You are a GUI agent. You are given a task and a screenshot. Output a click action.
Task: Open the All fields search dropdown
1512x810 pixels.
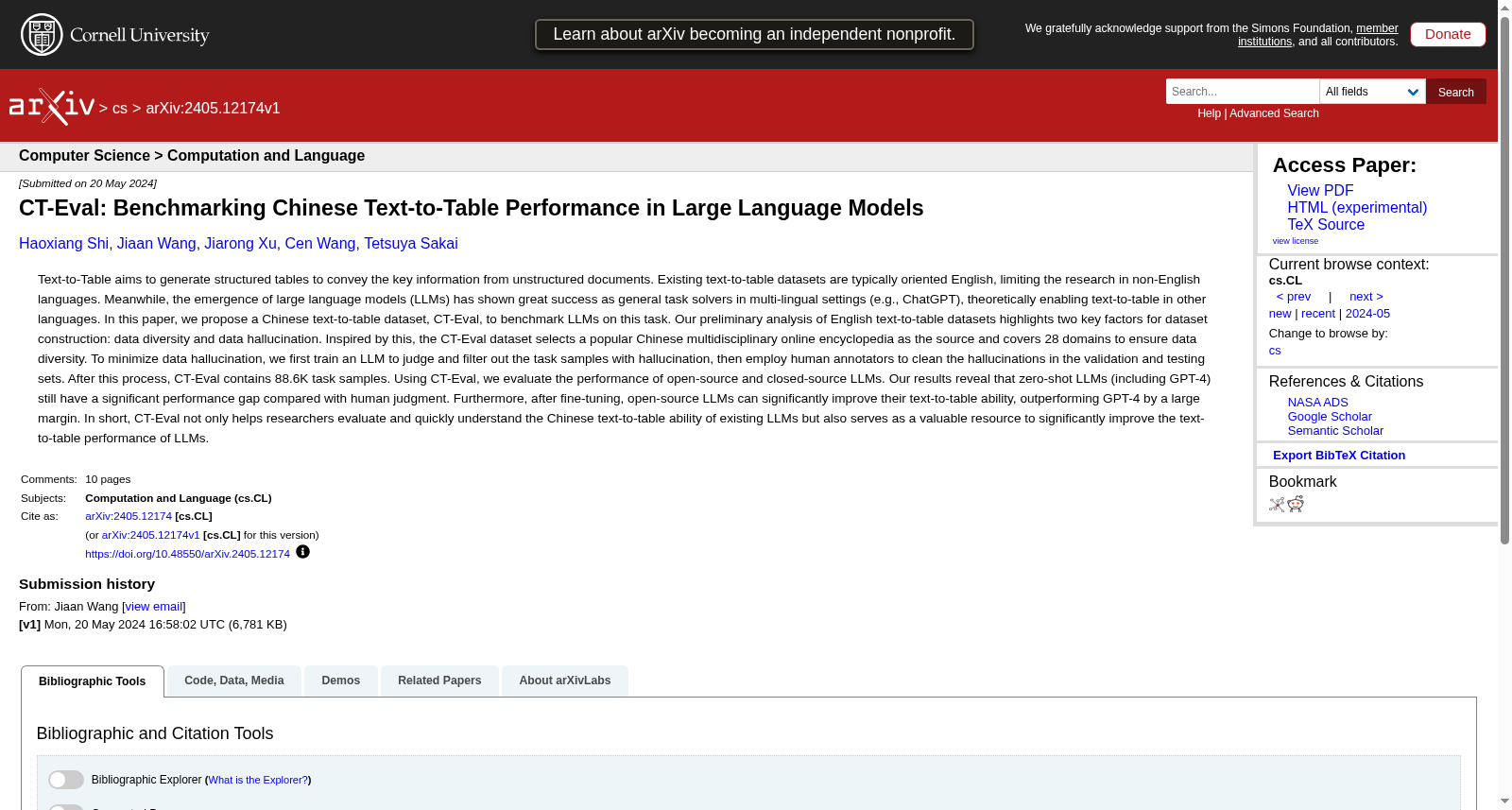[x=1372, y=92]
